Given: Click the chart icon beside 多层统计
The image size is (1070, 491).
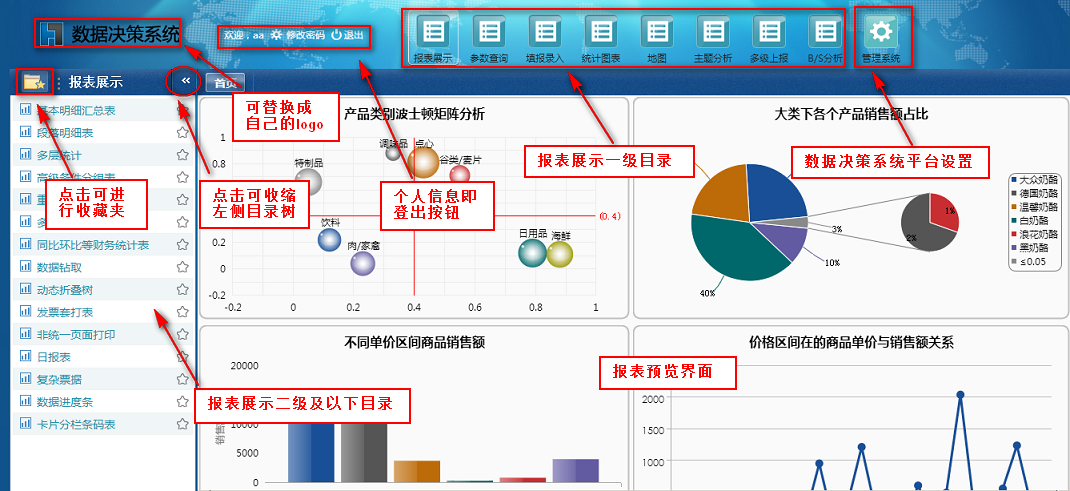Looking at the screenshot, I should tap(26, 155).
